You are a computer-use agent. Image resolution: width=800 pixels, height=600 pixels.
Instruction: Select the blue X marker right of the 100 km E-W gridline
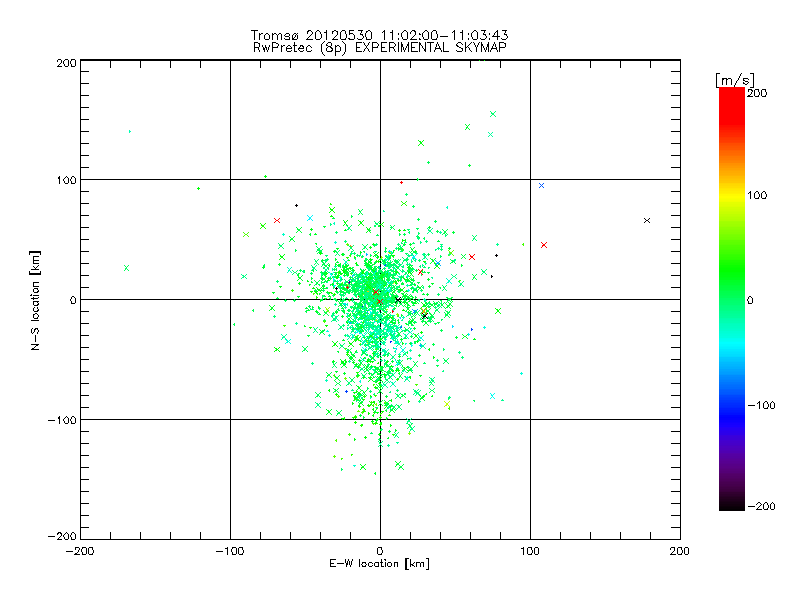coord(541,186)
